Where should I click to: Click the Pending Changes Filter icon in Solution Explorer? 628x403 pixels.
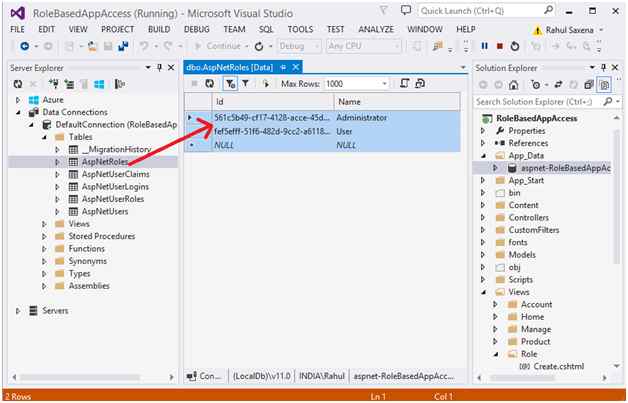pos(536,85)
